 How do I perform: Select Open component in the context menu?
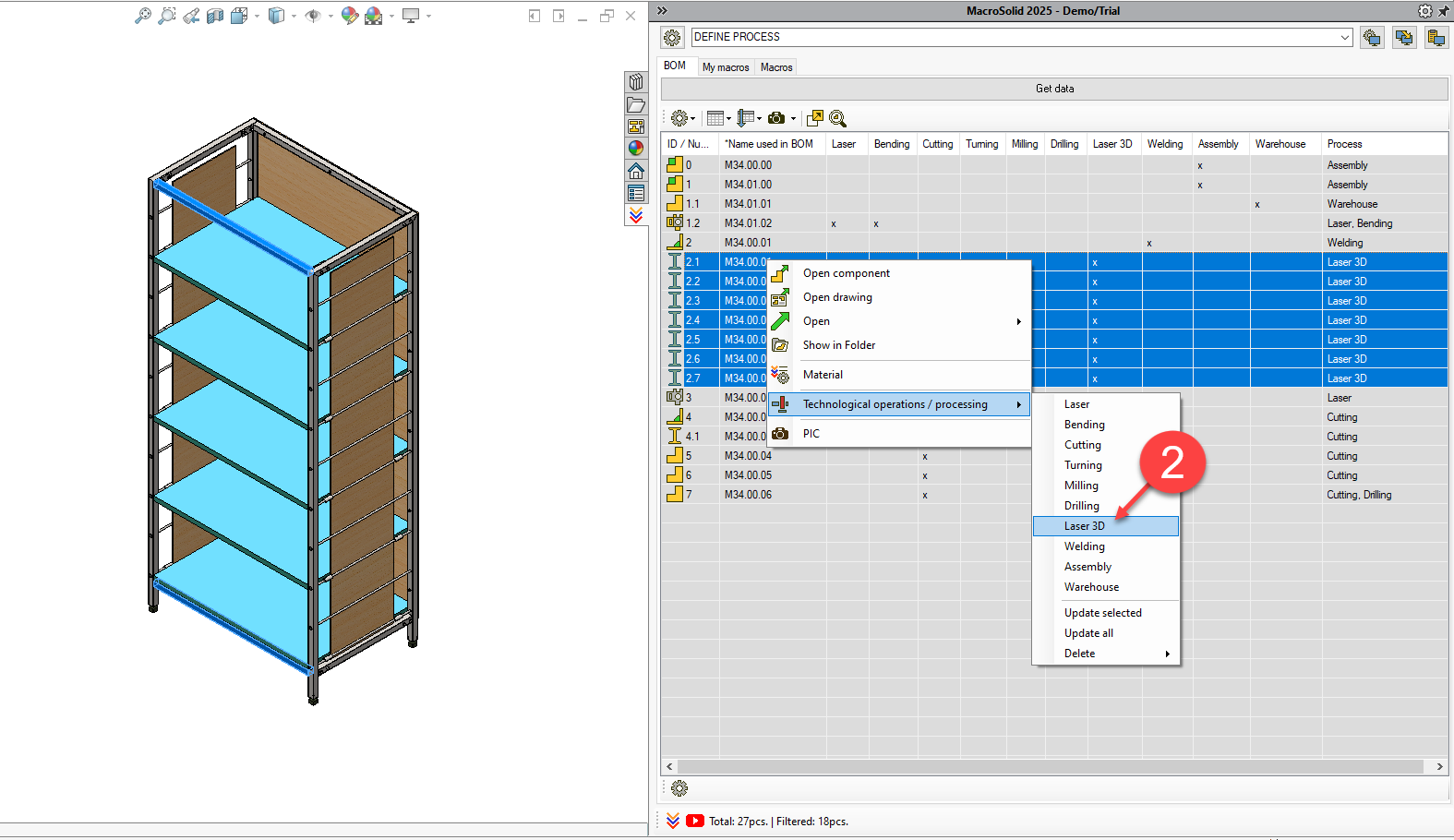click(899, 273)
